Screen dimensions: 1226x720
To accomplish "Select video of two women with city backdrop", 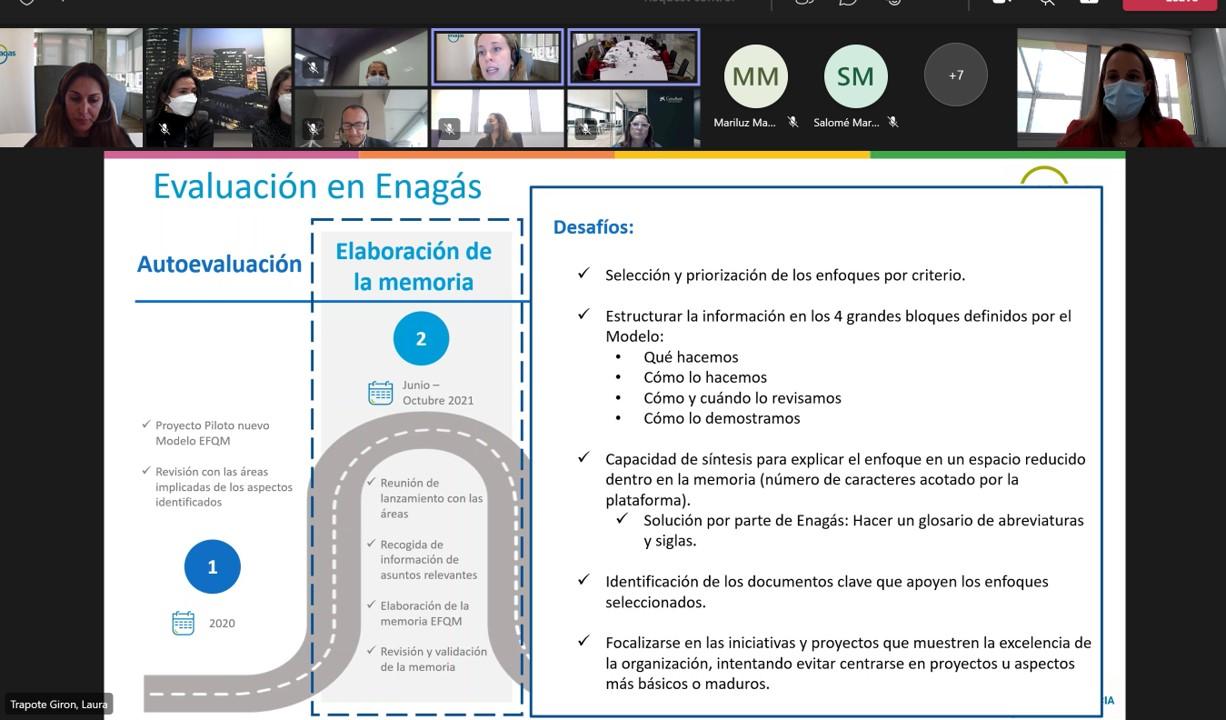I will 218,88.
